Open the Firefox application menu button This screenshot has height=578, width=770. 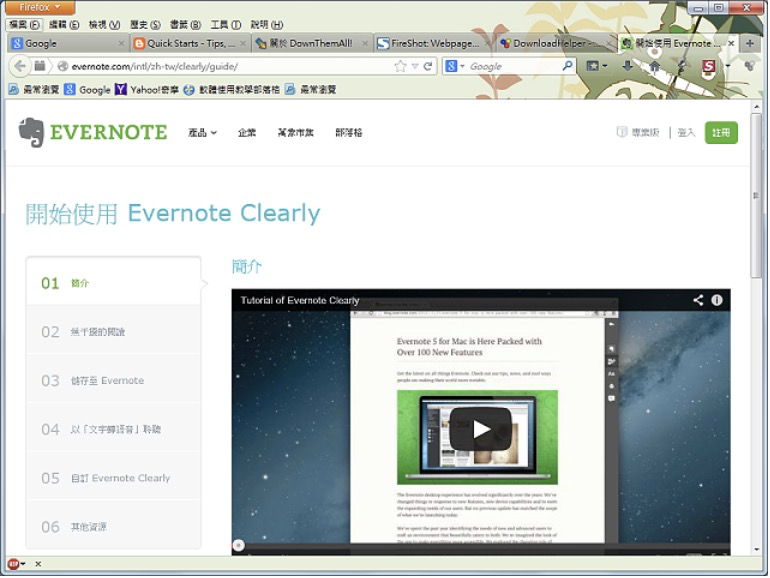[39, 7]
